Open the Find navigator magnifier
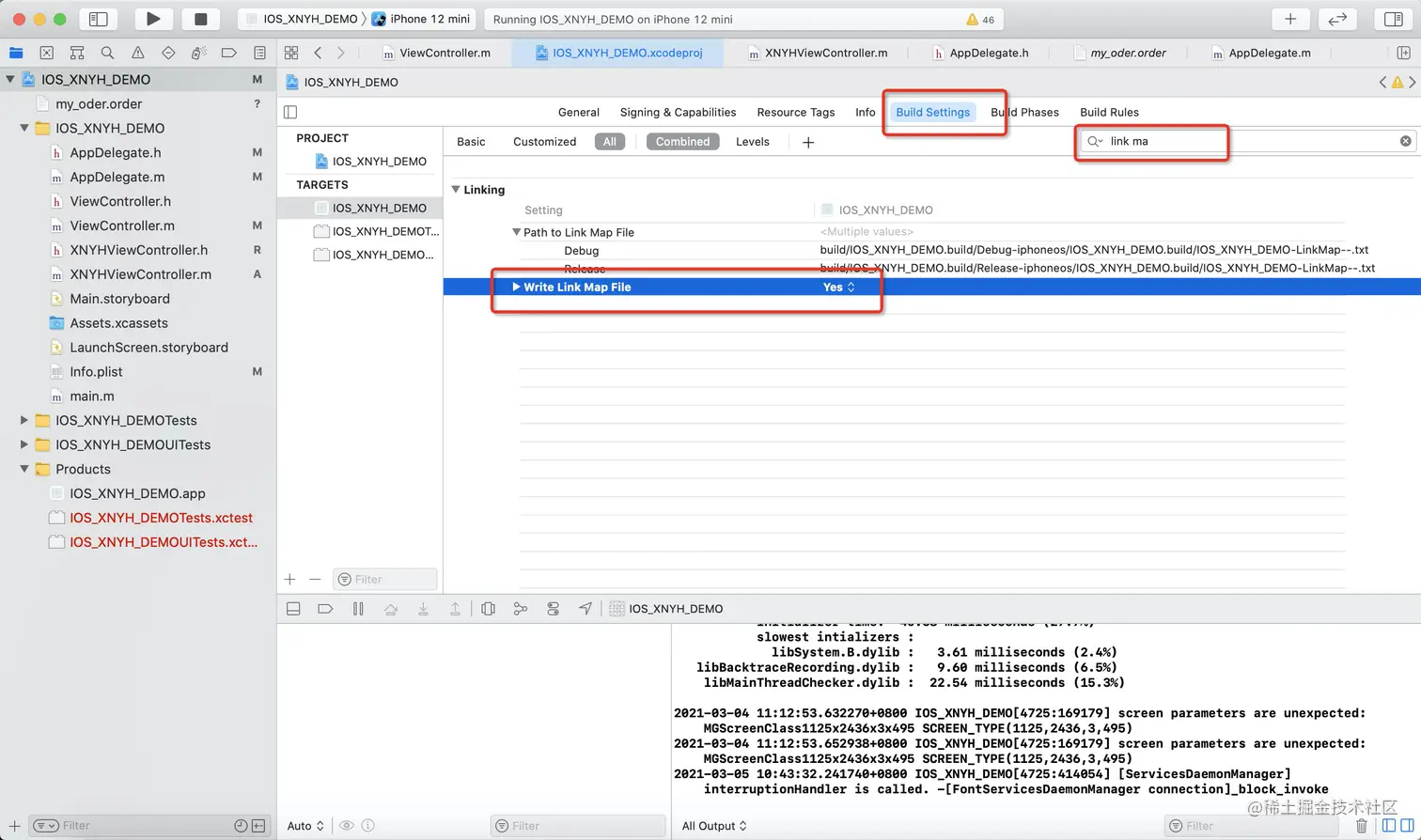Viewport: 1421px width, 840px height. tap(107, 53)
